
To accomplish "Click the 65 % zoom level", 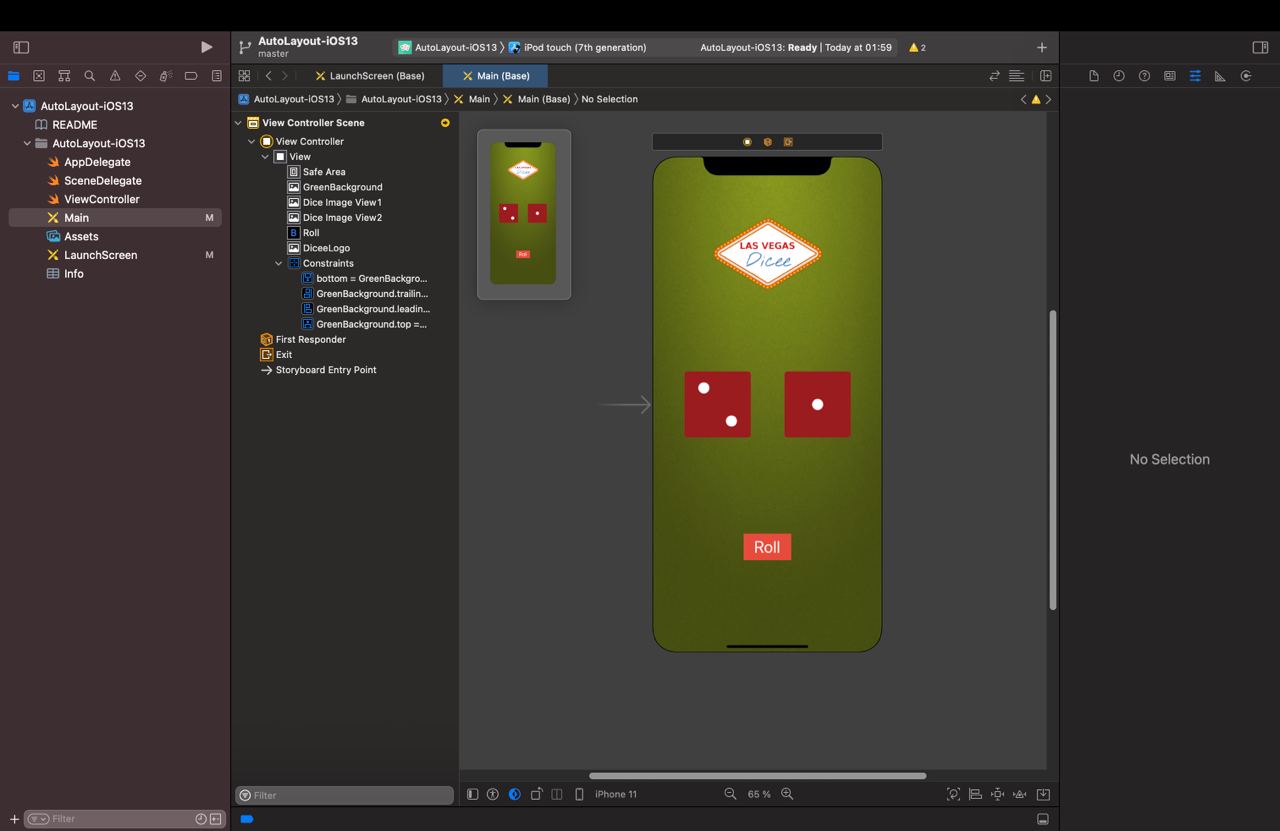I will pos(759,794).
